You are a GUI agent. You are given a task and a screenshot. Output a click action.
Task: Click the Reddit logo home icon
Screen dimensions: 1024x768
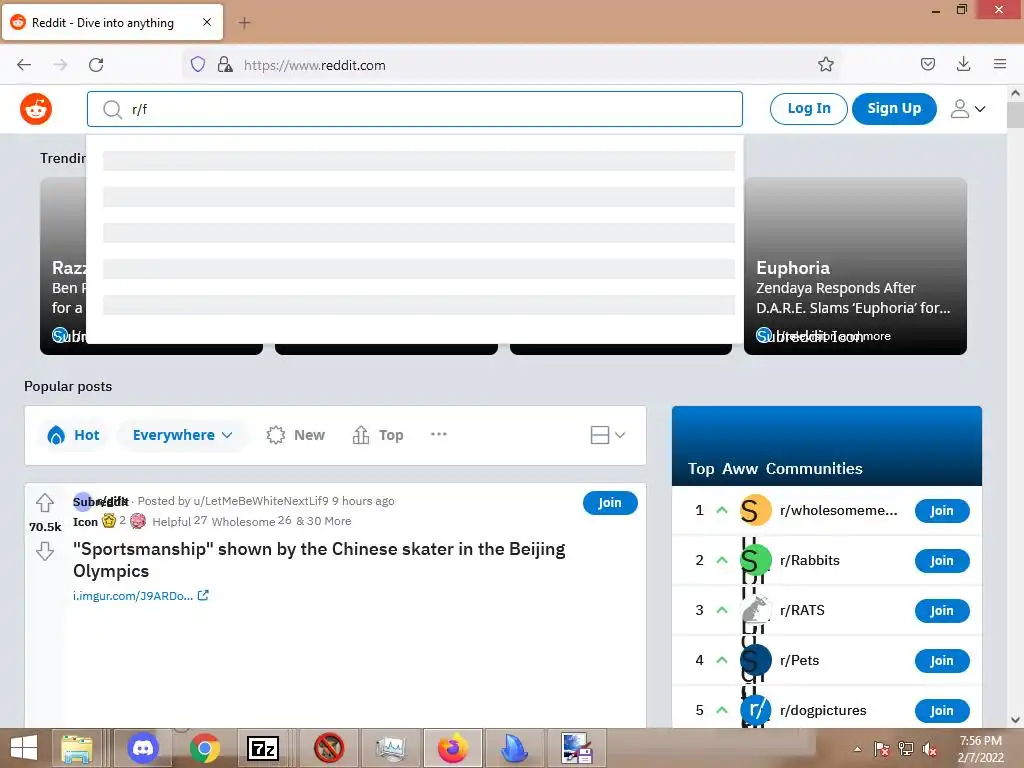point(36,109)
